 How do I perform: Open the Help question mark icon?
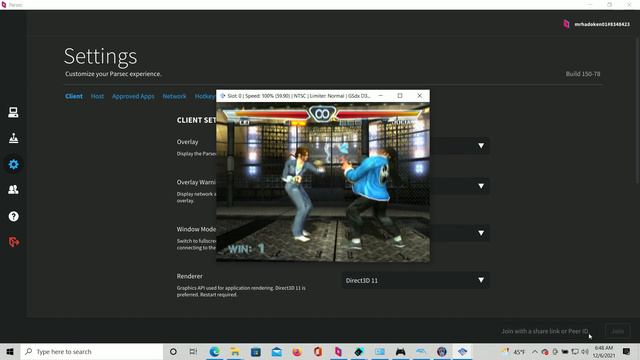(x=13, y=216)
